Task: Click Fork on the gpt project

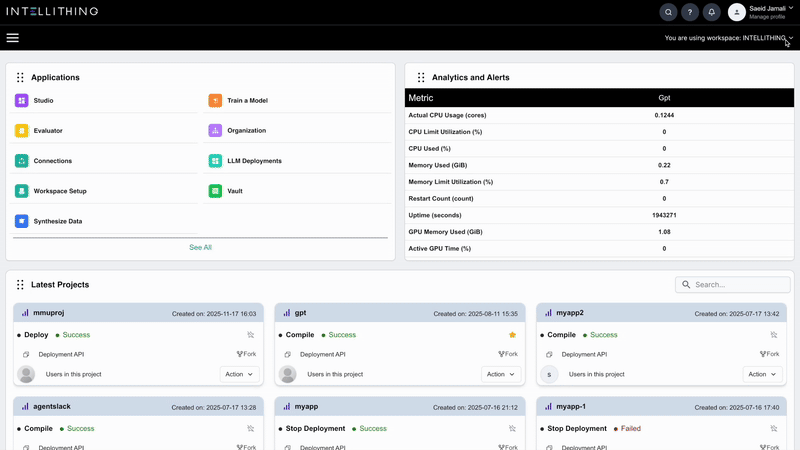Action: (x=506, y=354)
